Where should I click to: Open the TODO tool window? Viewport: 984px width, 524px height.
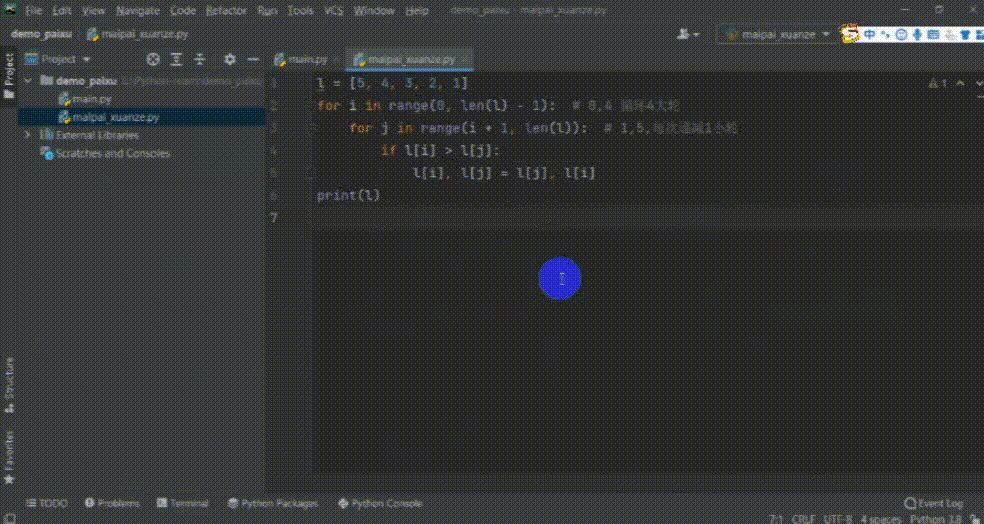click(x=46, y=503)
